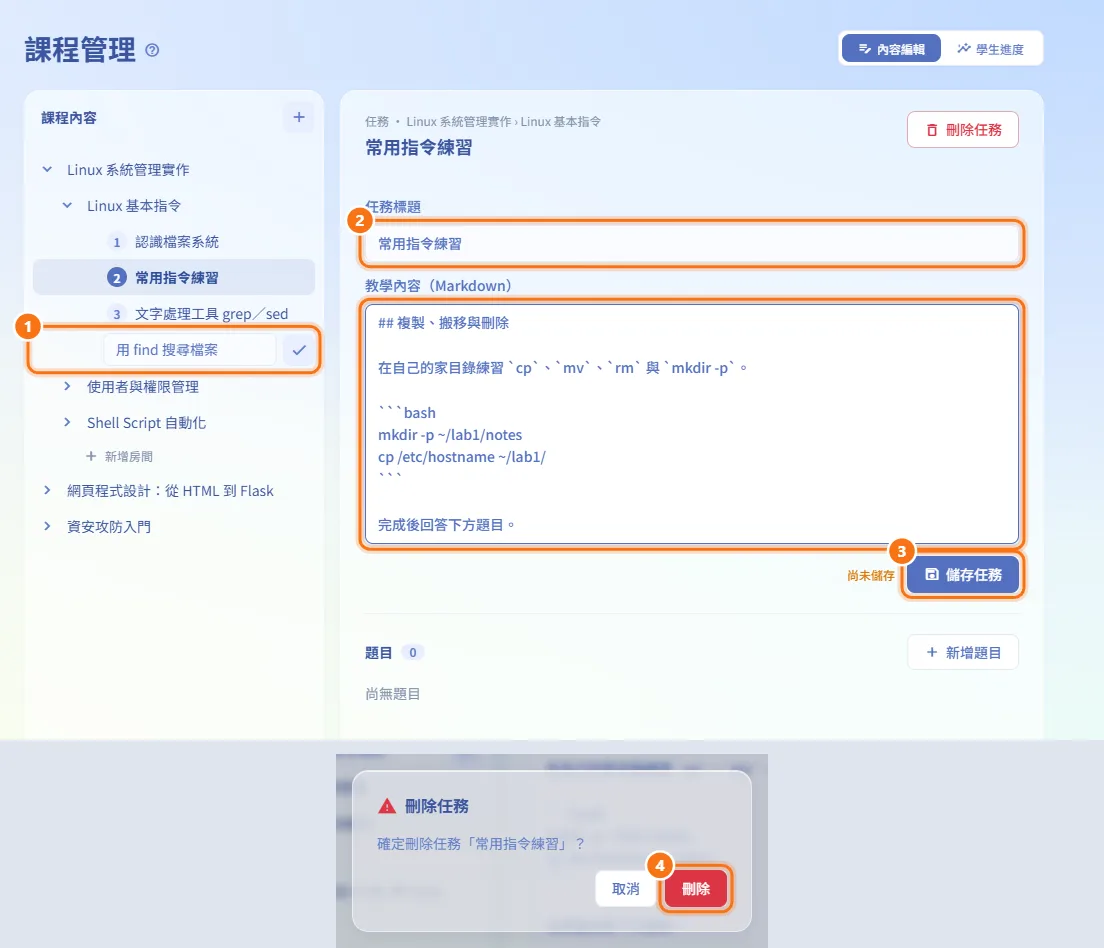Click the 任務標題 input field
Viewport: 1104px width, 948px height.
coord(691,244)
